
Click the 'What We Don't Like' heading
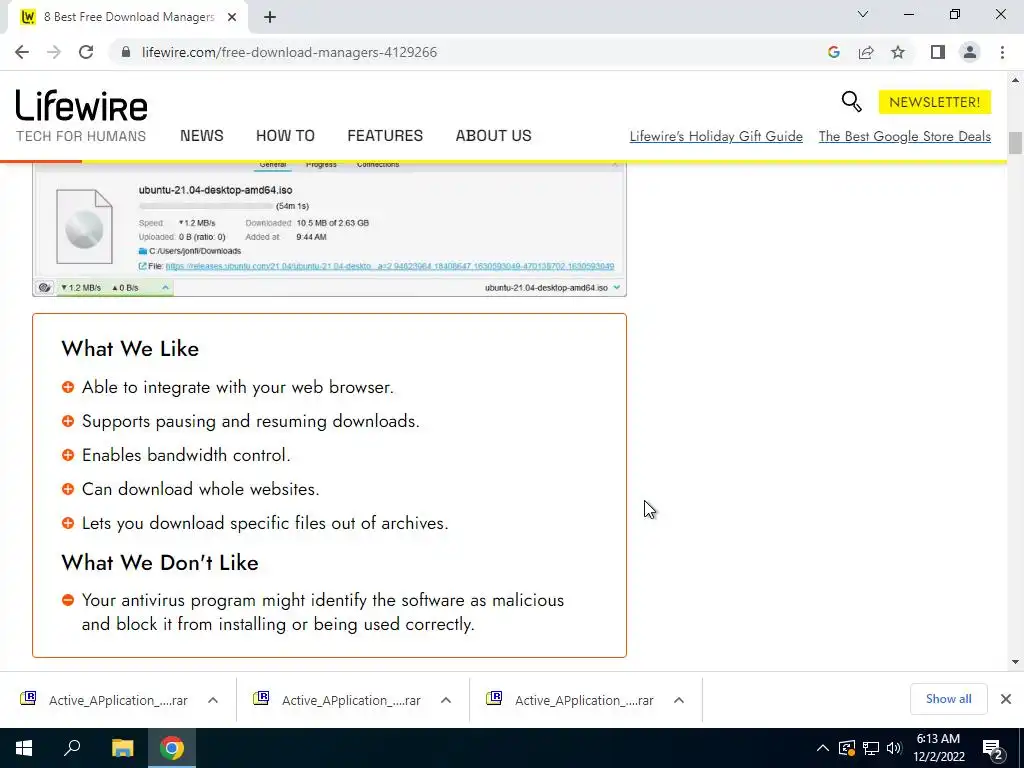click(x=160, y=563)
